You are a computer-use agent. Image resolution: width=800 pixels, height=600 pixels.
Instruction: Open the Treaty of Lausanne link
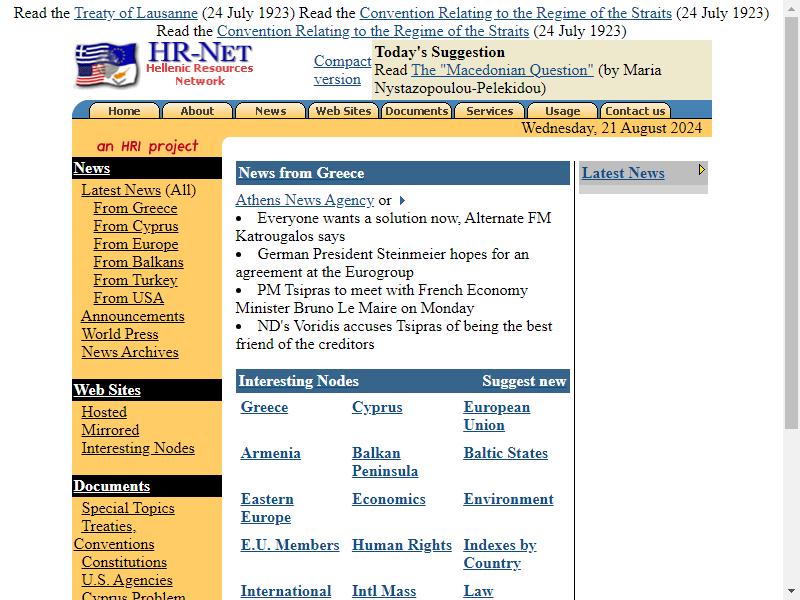136,13
